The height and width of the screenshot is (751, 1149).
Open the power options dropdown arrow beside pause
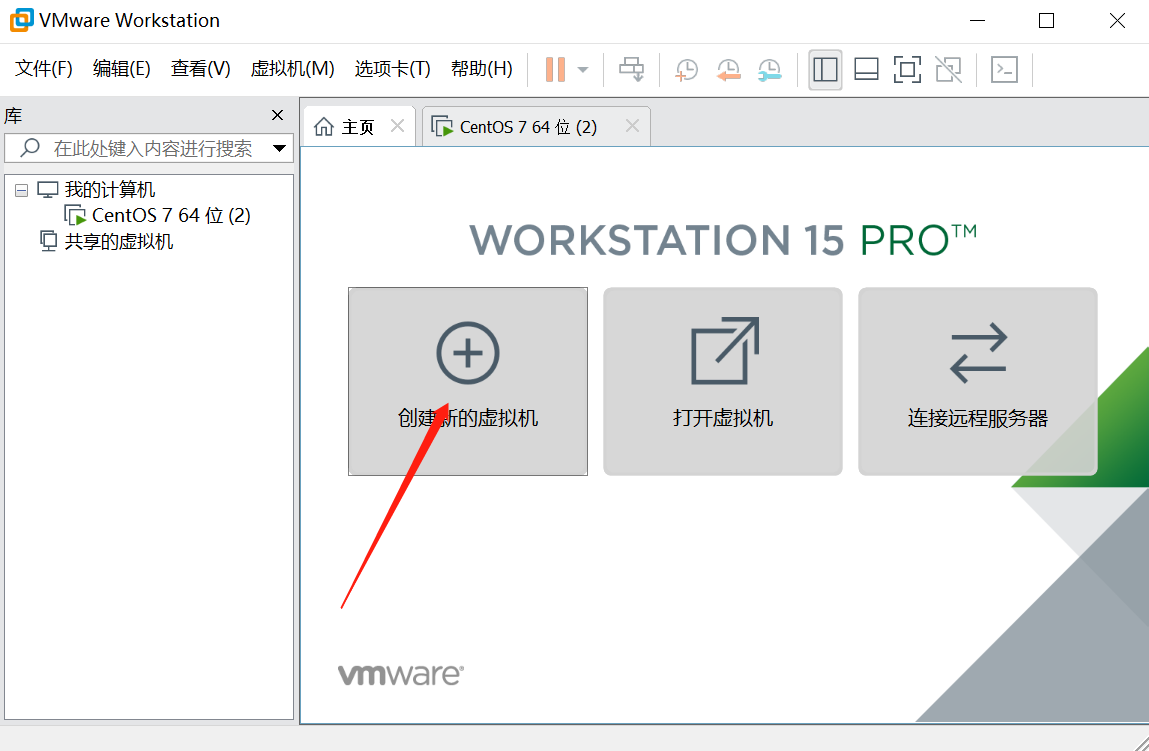pyautogui.click(x=583, y=70)
